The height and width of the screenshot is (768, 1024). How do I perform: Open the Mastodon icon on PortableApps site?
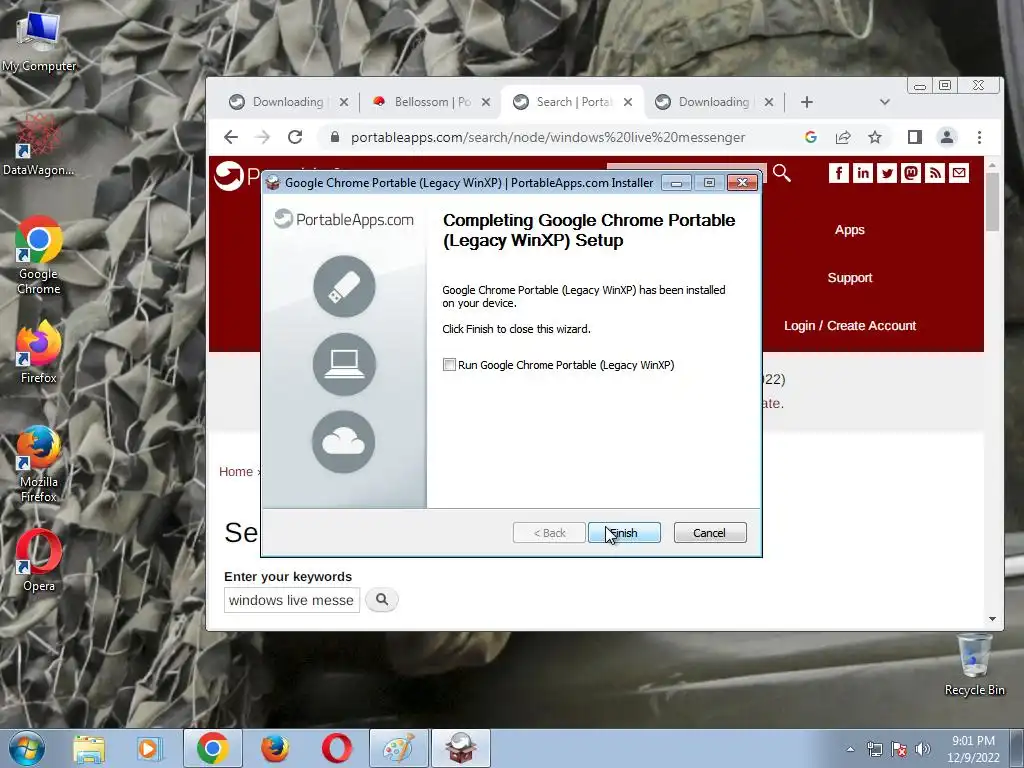[911, 172]
